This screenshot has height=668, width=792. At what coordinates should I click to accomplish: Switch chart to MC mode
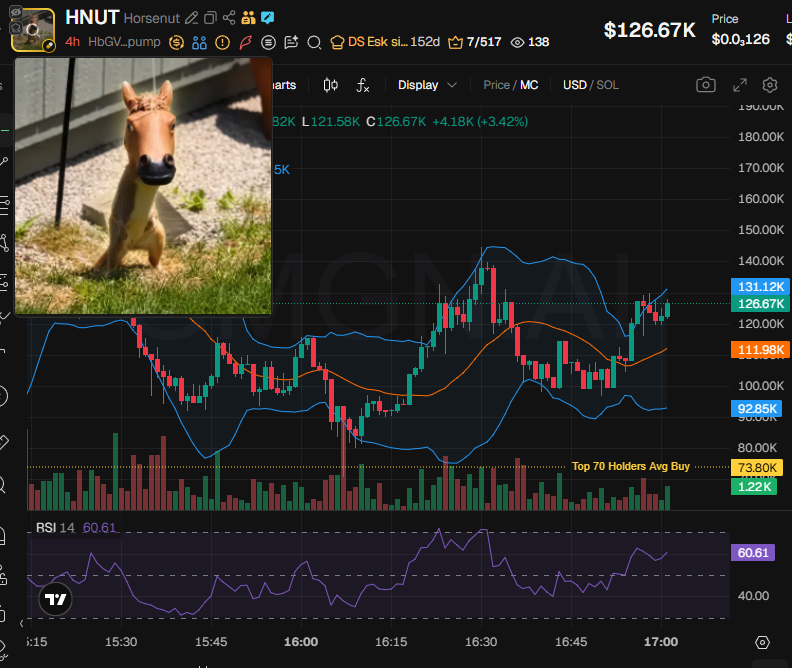(529, 85)
